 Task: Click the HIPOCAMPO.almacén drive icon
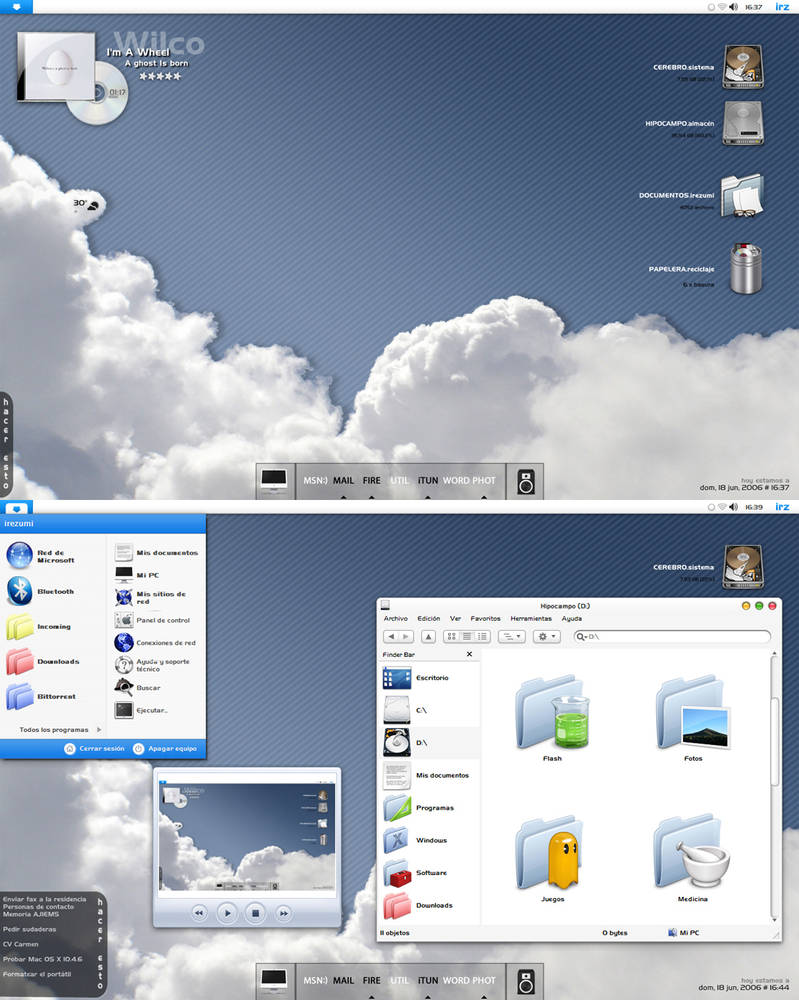tap(742, 122)
